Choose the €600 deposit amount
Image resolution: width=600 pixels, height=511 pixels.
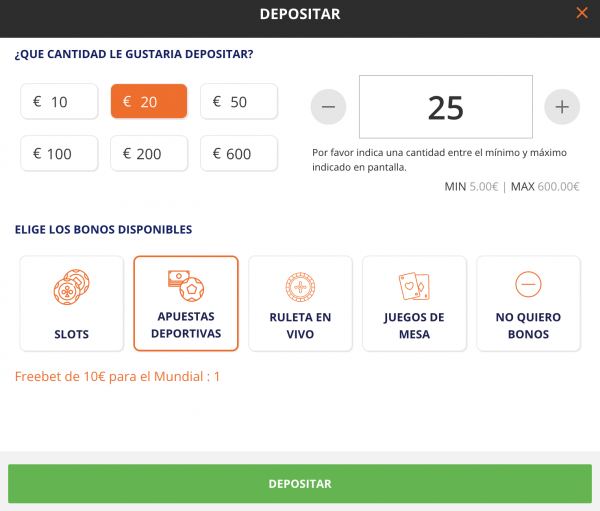coord(239,153)
